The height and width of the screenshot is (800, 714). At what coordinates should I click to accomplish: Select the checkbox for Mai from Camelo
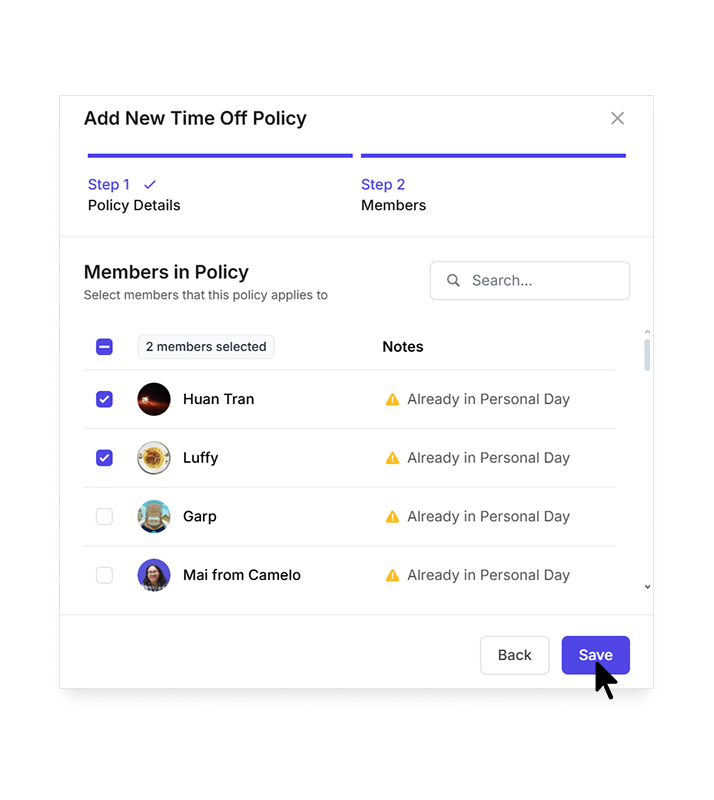click(104, 576)
